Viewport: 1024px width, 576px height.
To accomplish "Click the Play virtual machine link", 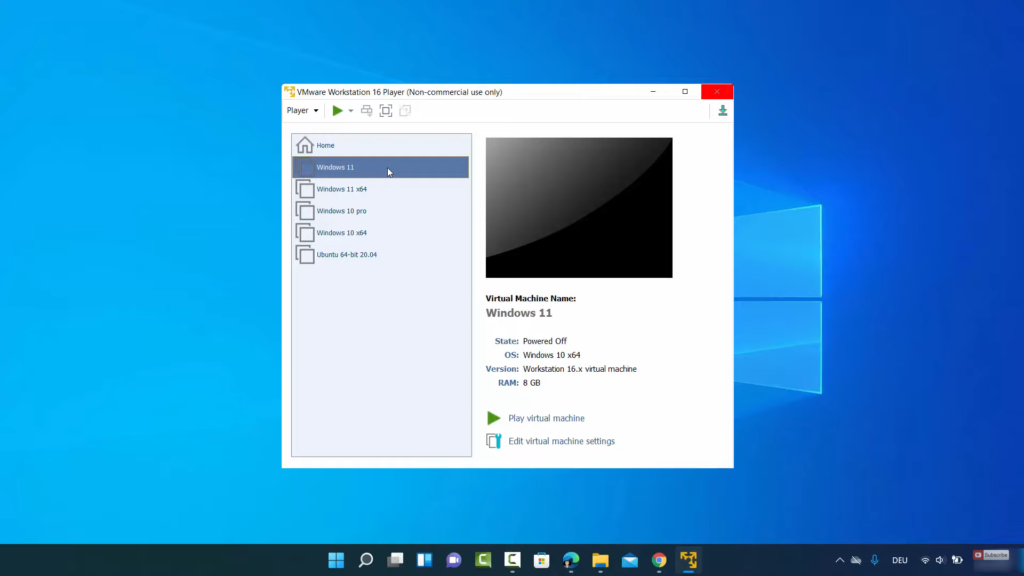I will point(546,418).
